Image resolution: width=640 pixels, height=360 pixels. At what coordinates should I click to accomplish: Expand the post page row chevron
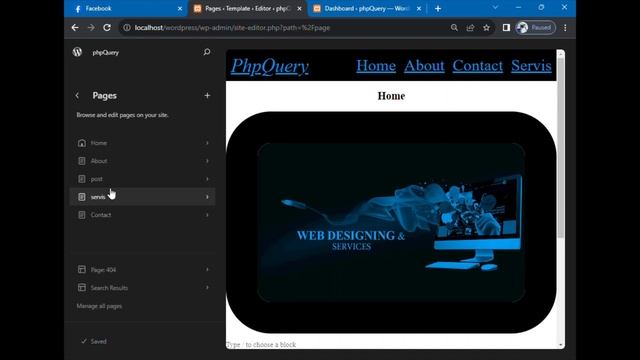[x=207, y=179]
